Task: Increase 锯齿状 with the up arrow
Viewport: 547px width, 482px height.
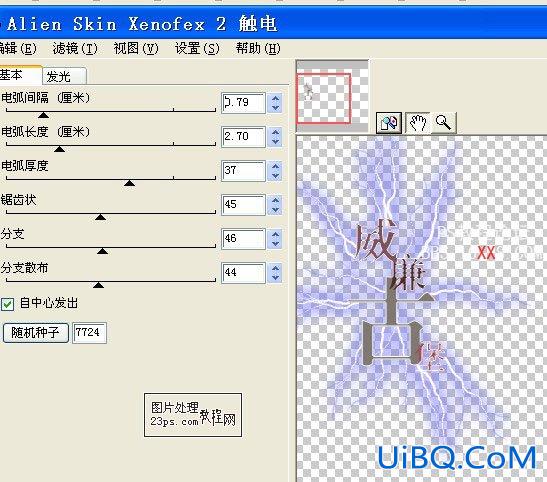Action: coord(275,200)
